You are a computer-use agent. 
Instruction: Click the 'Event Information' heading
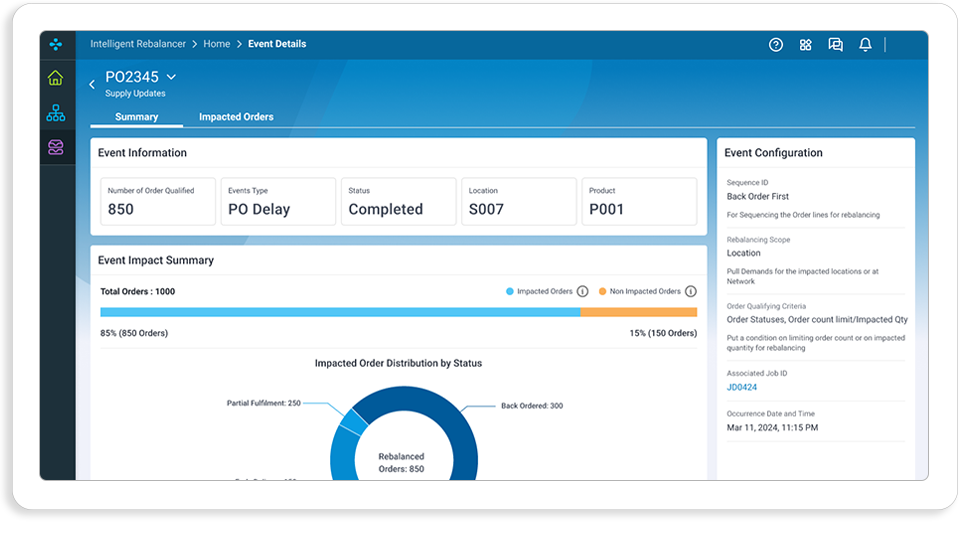(143, 152)
